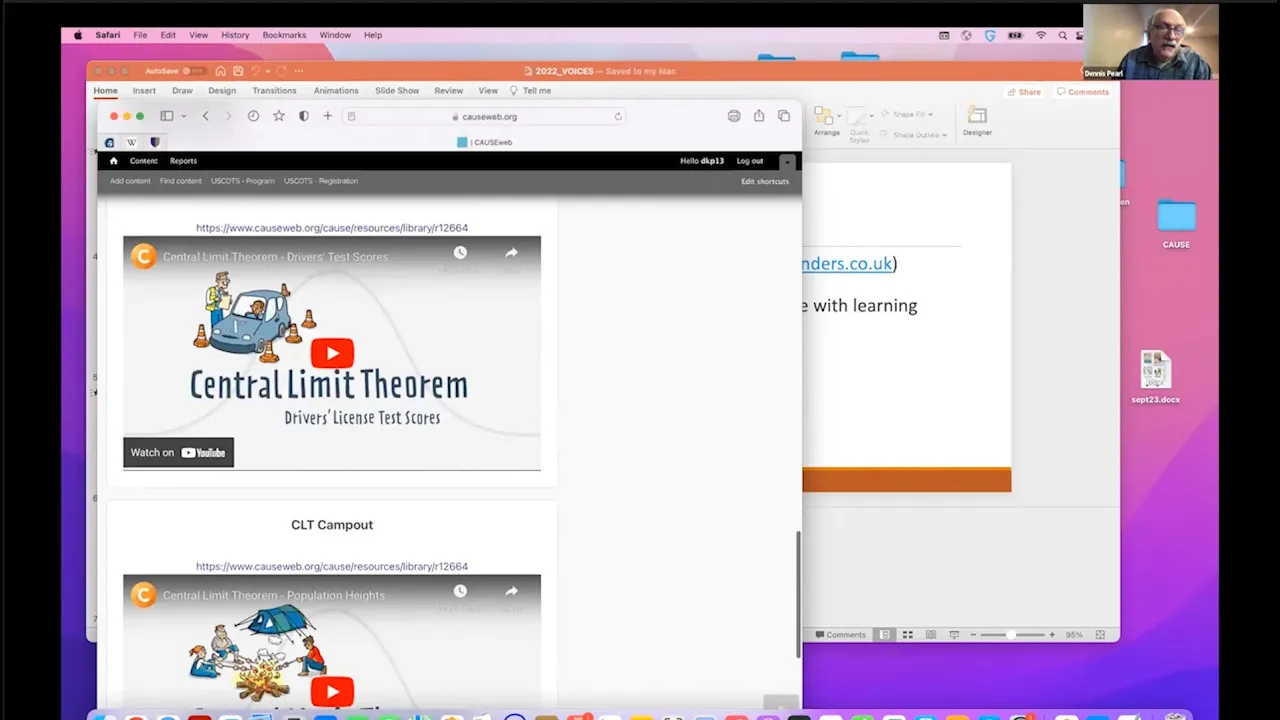Go back in Safari

(206, 116)
